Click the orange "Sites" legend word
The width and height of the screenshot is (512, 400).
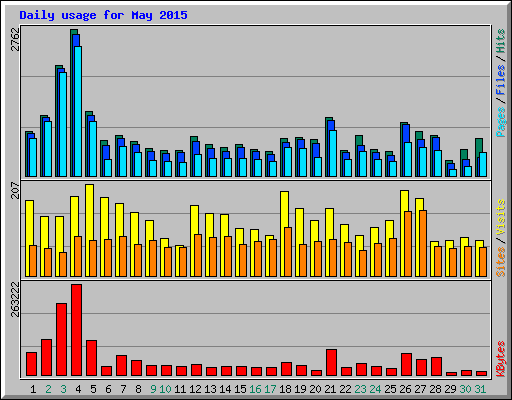pyautogui.click(x=501, y=262)
